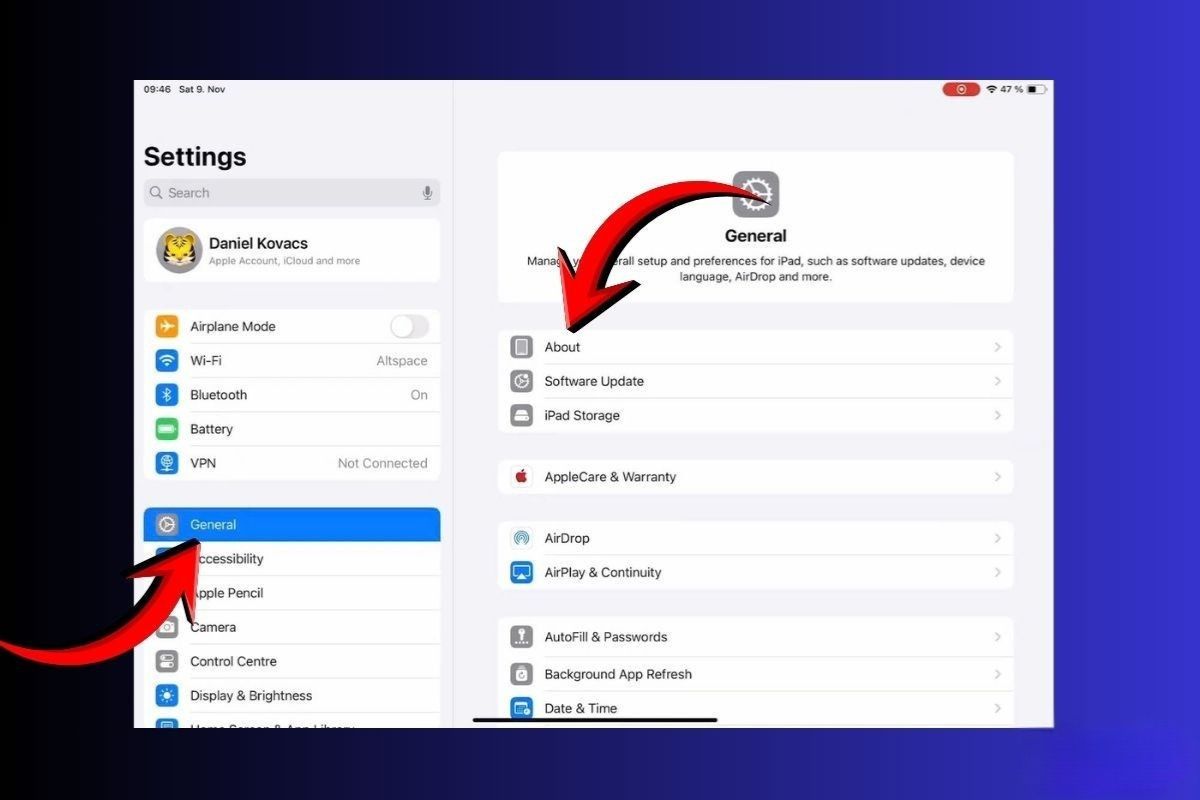Select the Display & Brightness icon
The height and width of the screenshot is (800, 1200).
tap(168, 695)
